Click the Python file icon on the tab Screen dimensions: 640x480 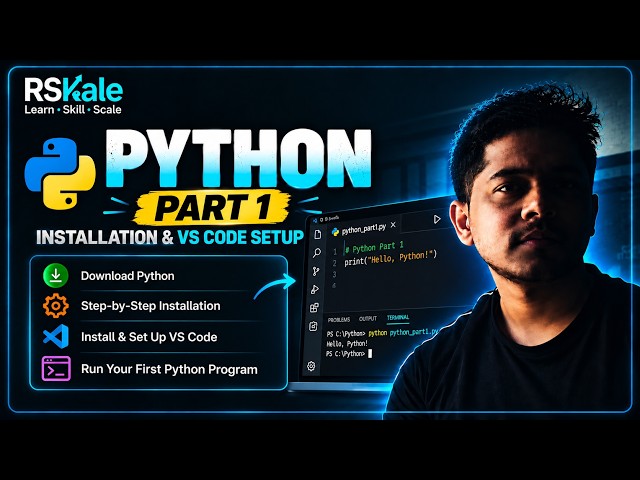[336, 232]
